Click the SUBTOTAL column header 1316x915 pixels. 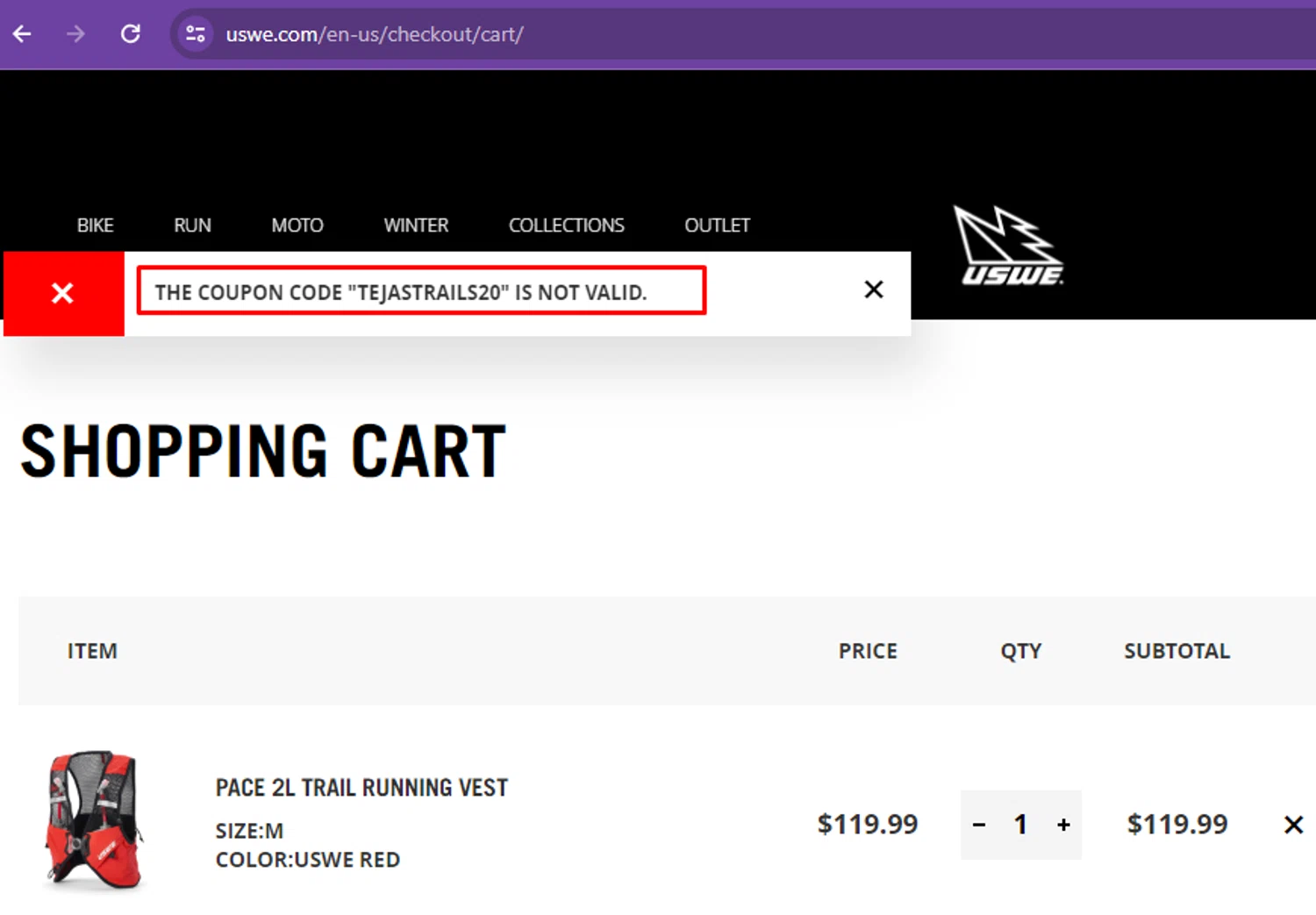click(x=1177, y=651)
